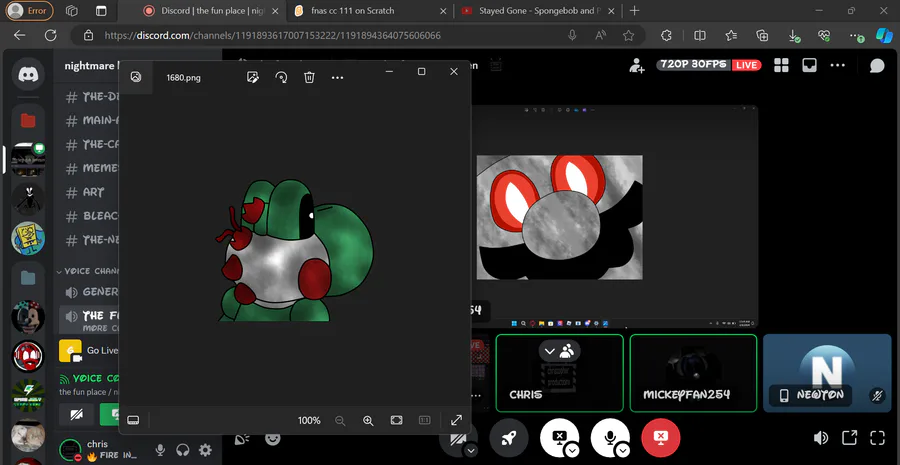Toggle deafen headphones on user panel
This screenshot has width=900, height=465.
[183, 450]
